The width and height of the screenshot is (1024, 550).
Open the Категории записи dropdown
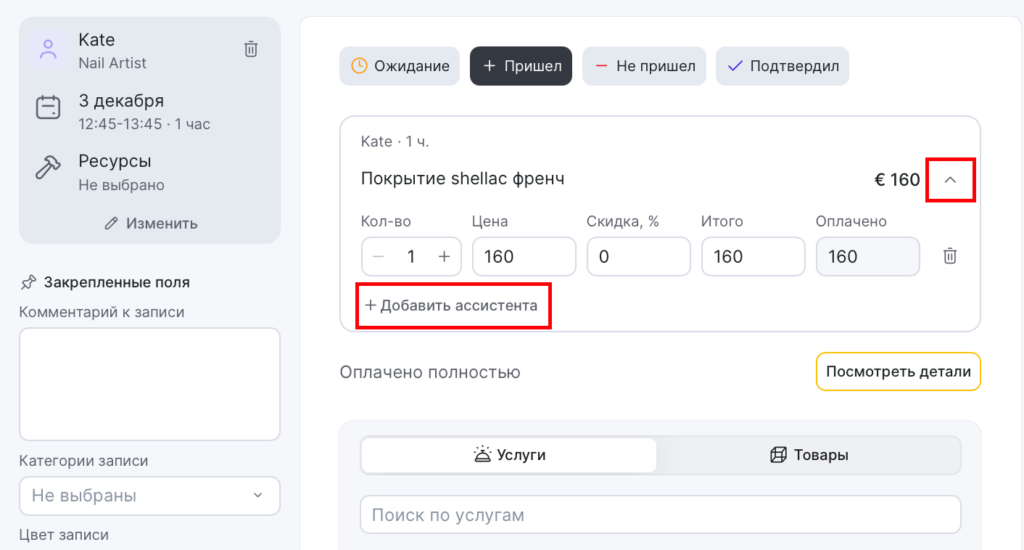click(x=149, y=495)
